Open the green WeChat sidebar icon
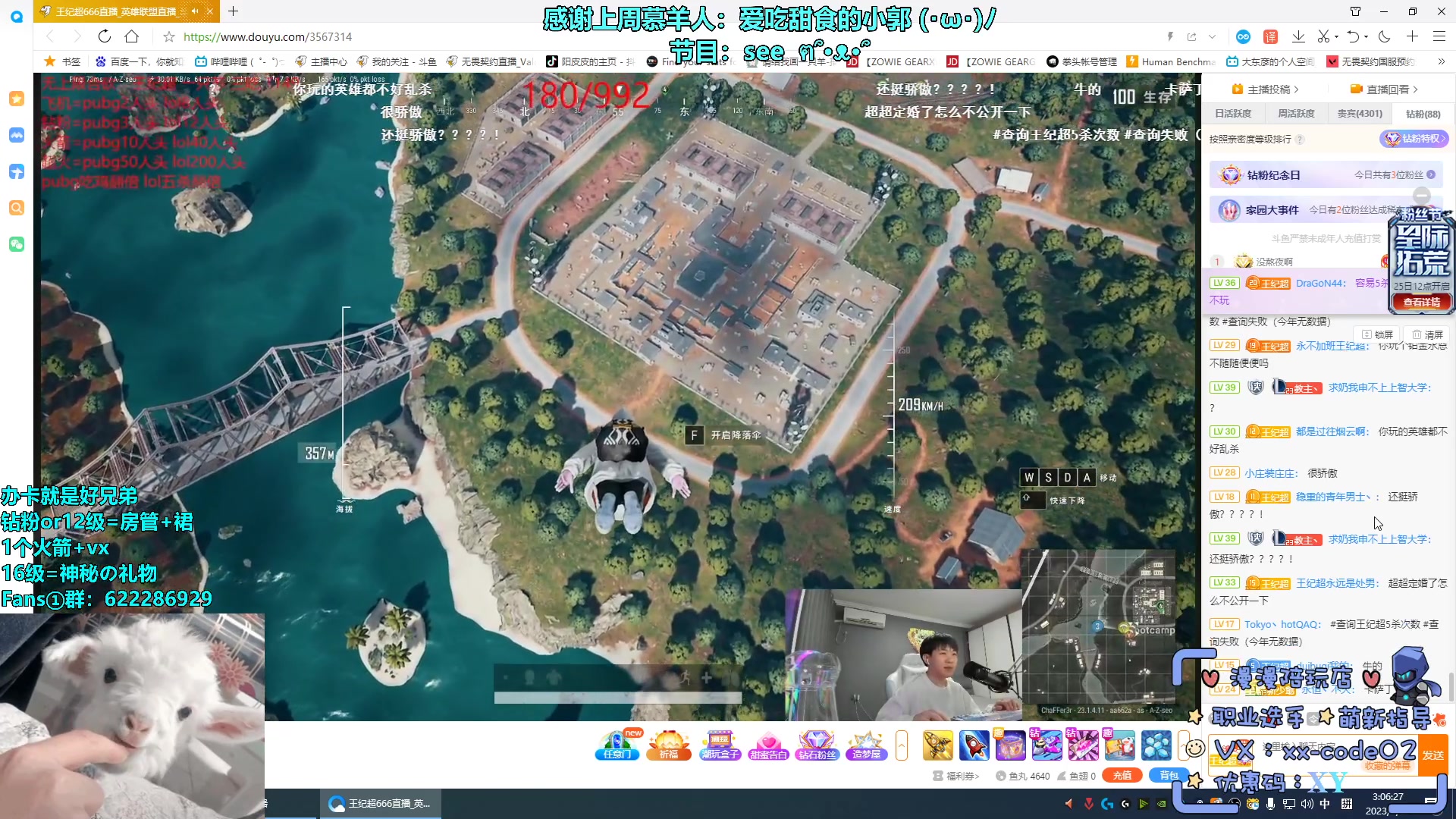The height and width of the screenshot is (819, 1456). [17, 244]
